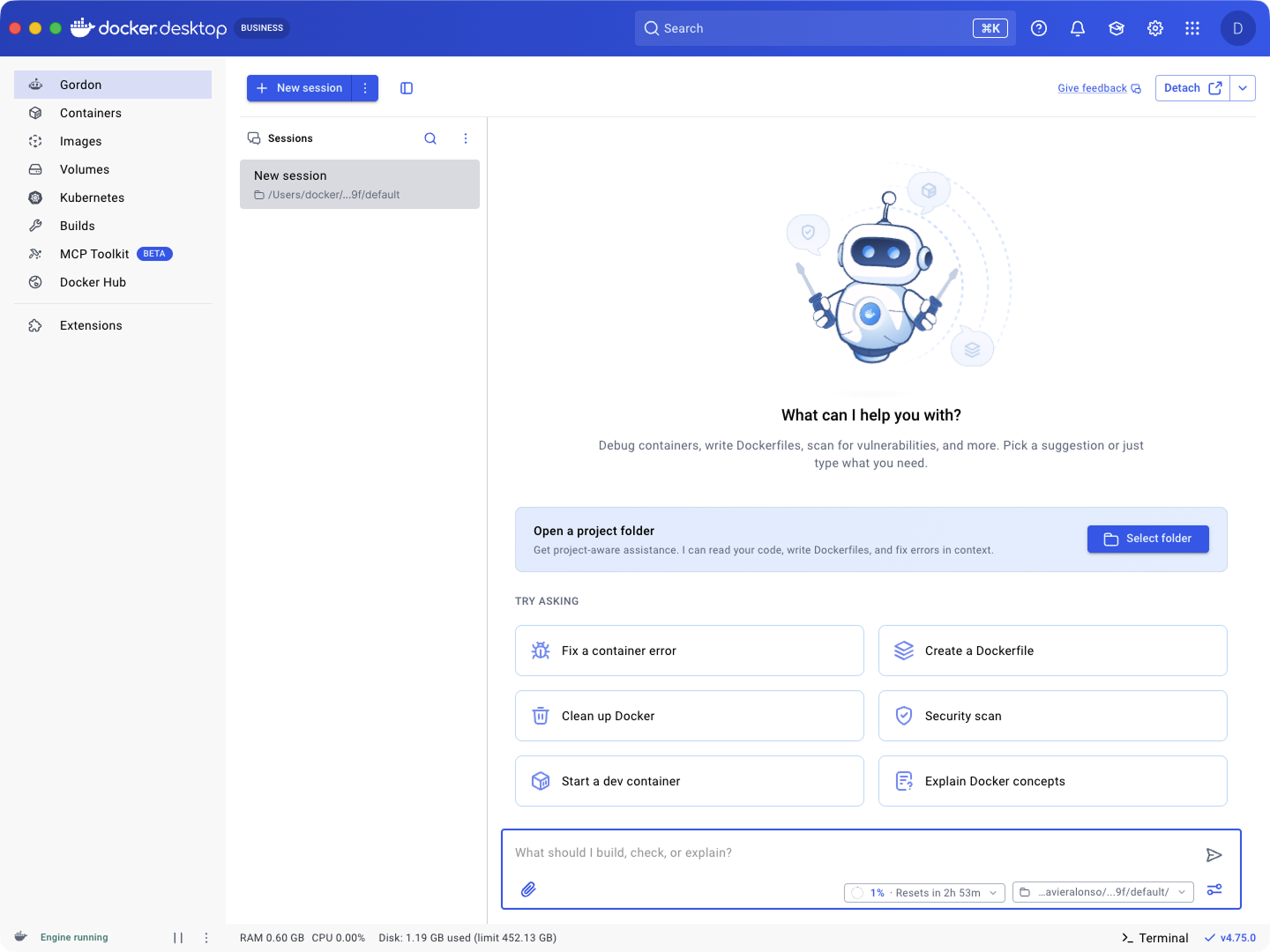Open Docker Hub from the sidebar
This screenshot has height=952, width=1270.
113,282
